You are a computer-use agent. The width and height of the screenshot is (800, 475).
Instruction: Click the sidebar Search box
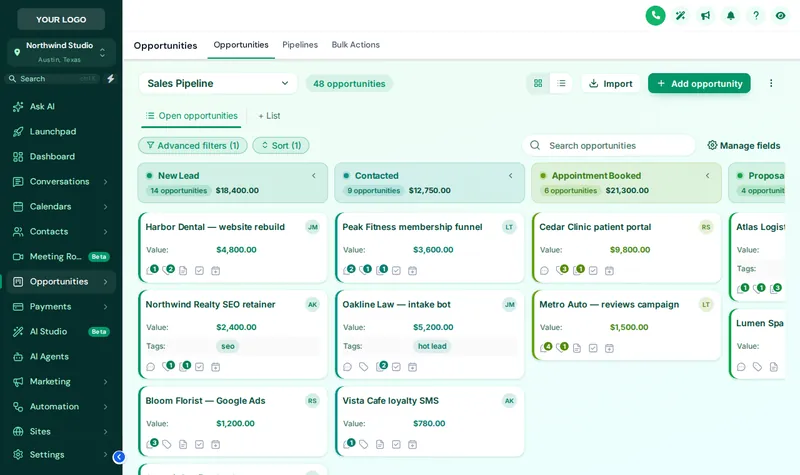[53, 79]
